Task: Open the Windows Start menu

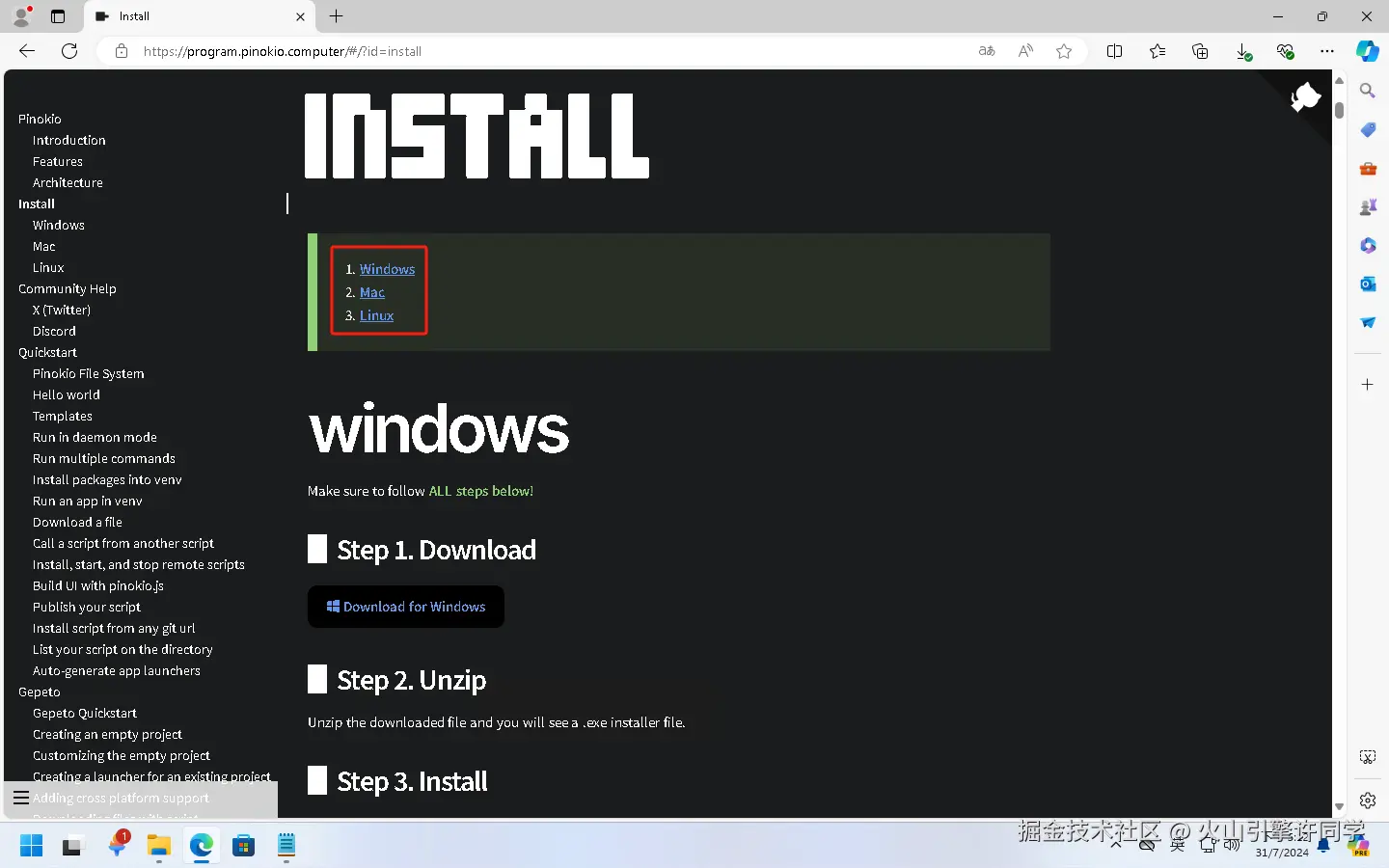Action: [x=31, y=846]
